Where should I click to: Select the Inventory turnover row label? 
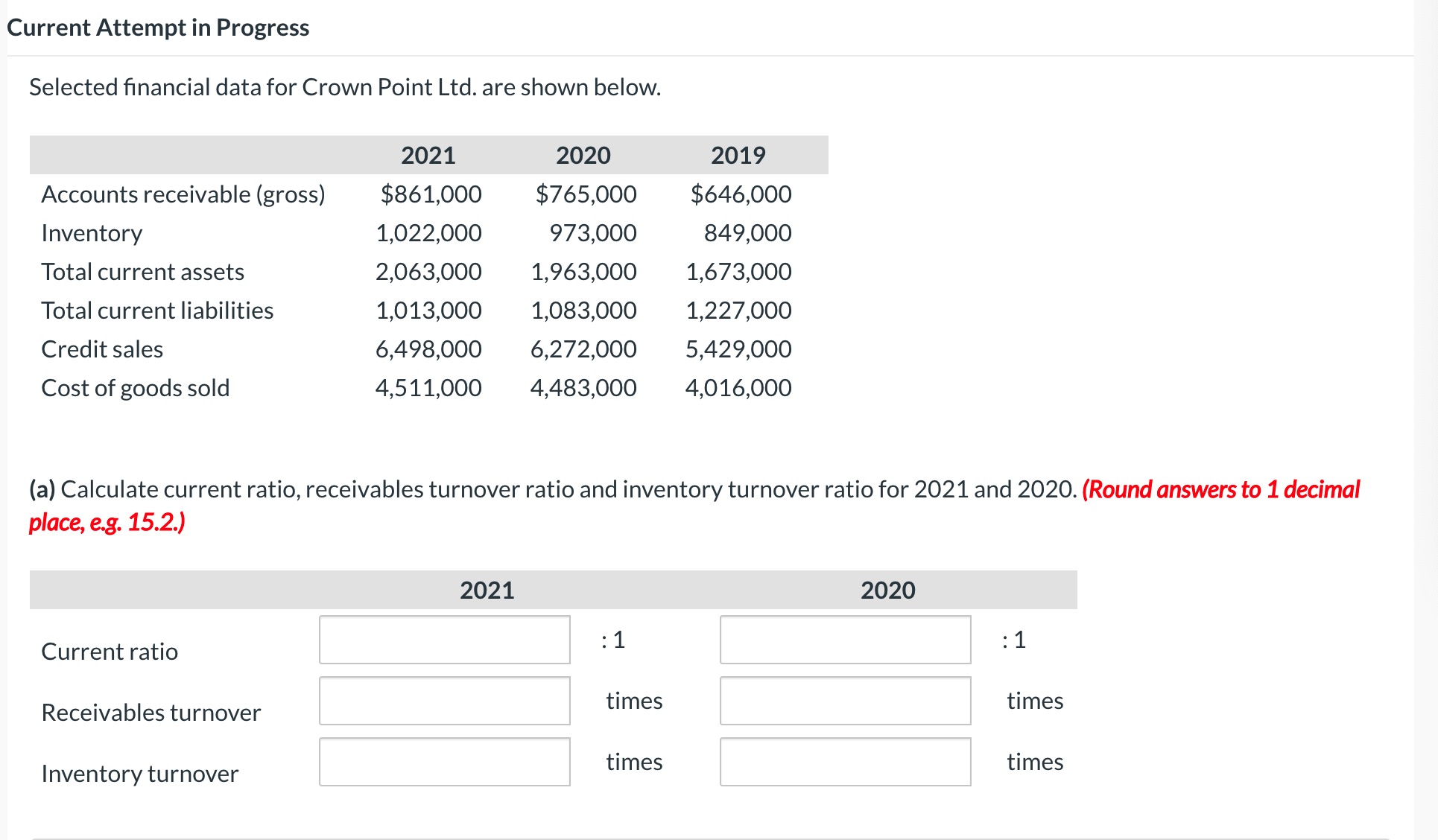[139, 773]
